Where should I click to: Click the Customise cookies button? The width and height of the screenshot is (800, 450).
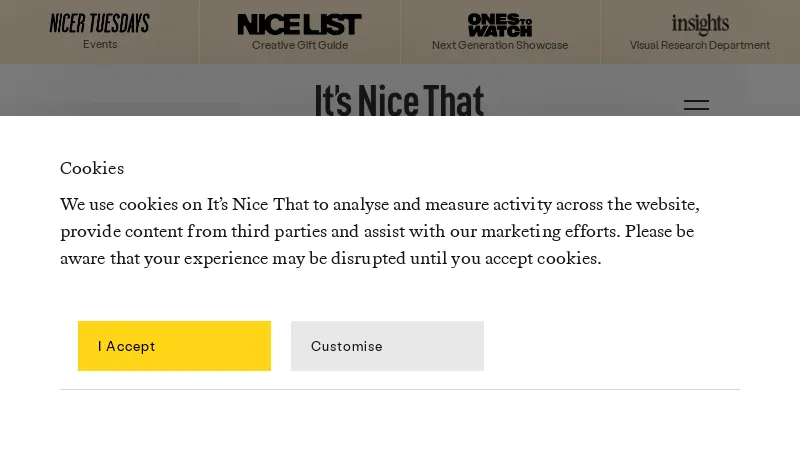click(387, 346)
